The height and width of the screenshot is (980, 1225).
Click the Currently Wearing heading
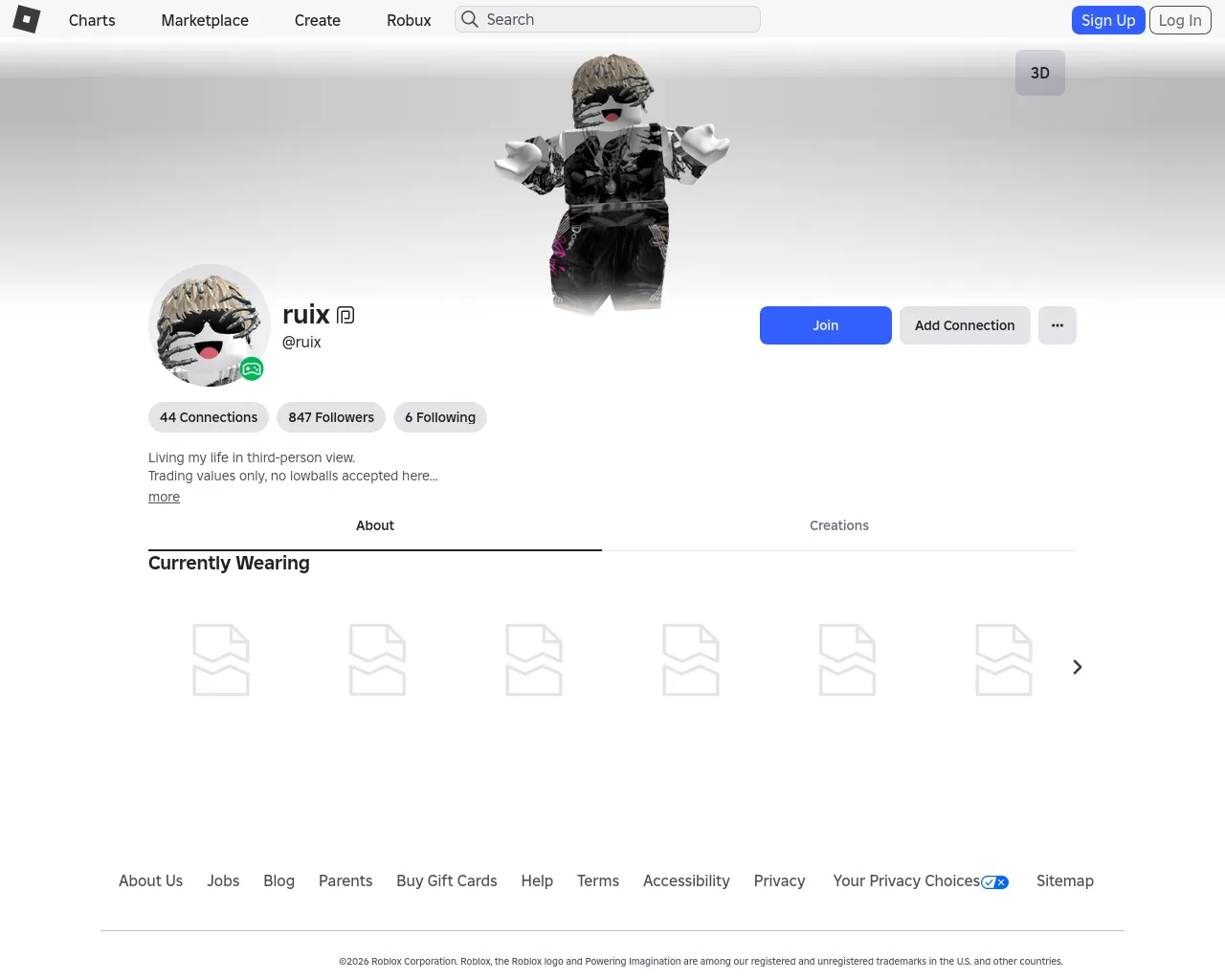[229, 563]
